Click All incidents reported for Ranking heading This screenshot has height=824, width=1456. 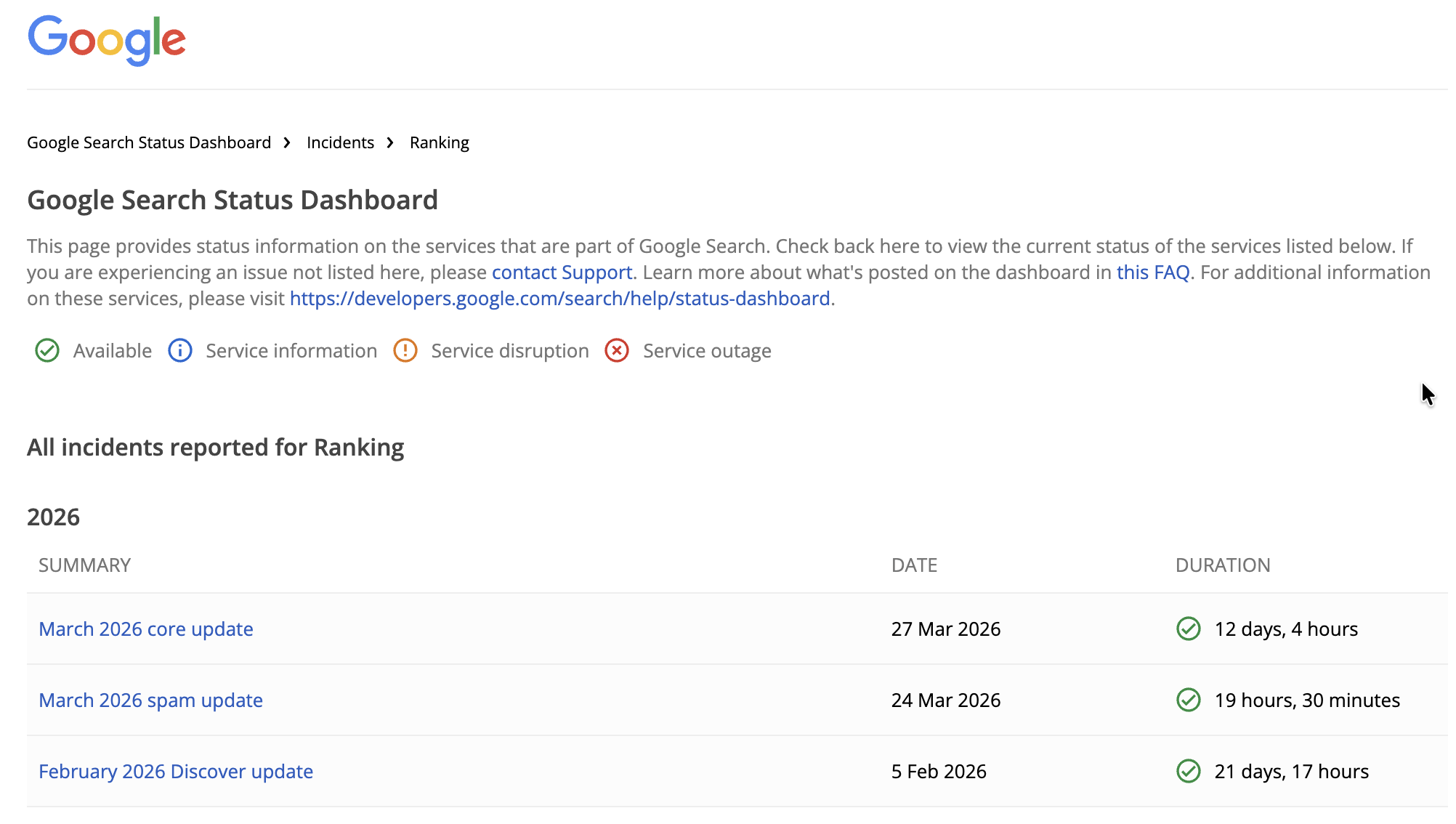pos(215,448)
